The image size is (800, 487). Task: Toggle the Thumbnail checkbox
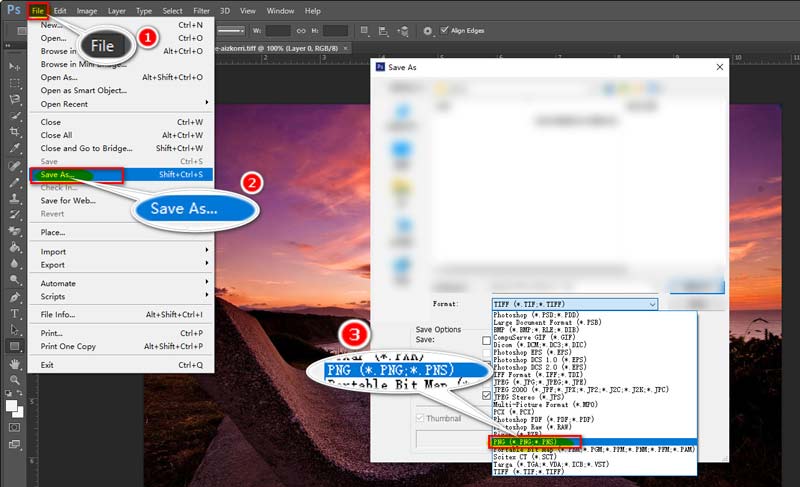tap(420, 418)
